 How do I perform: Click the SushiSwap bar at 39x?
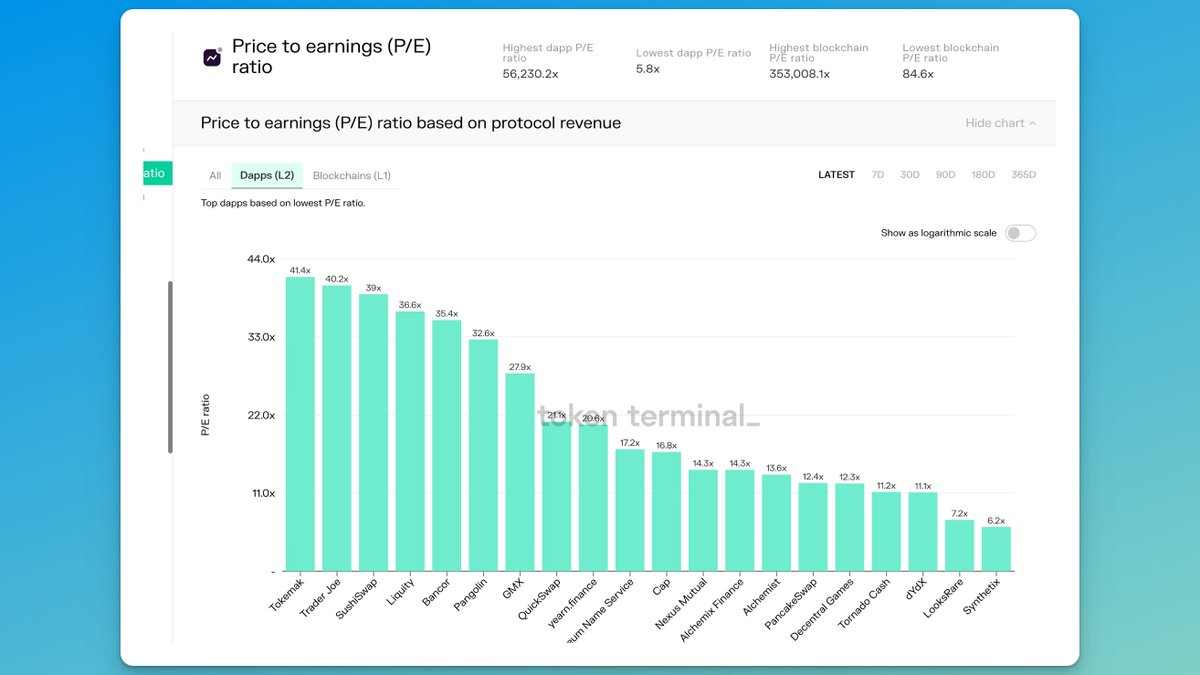coord(373,433)
